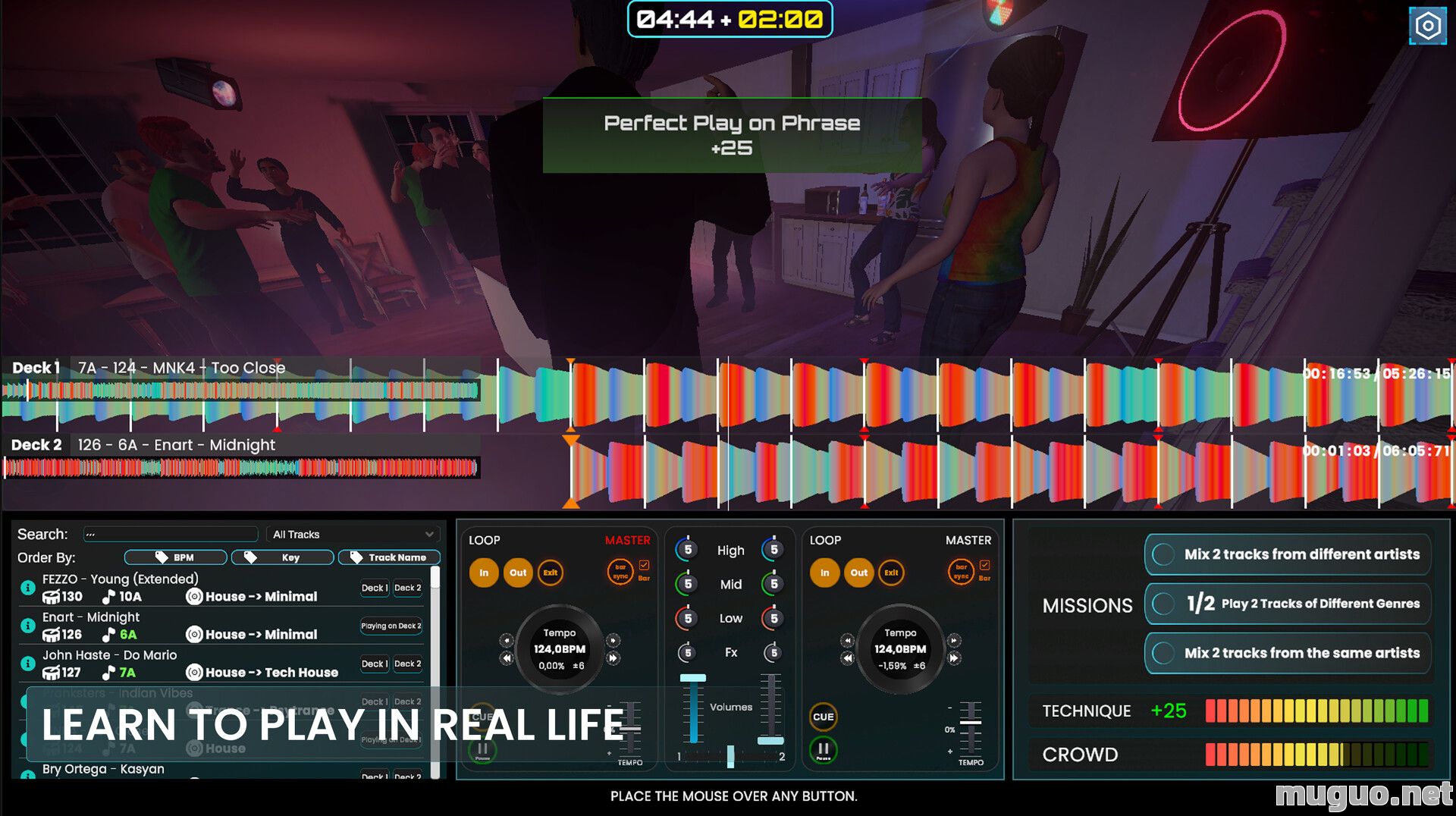Click the left High EQ knob
This screenshot has width=1456, height=816.
(x=687, y=550)
